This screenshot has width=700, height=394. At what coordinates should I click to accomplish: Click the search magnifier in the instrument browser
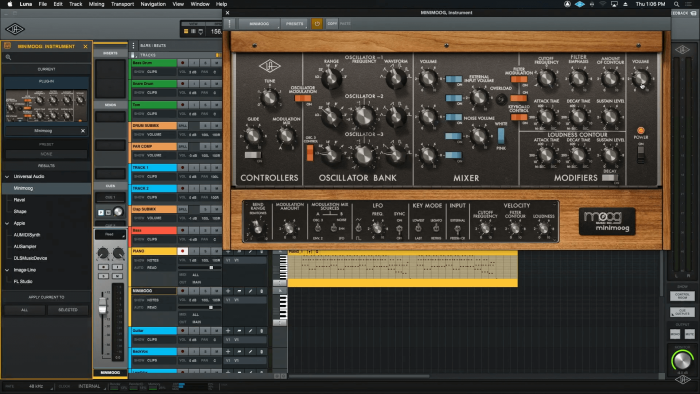(8, 57)
